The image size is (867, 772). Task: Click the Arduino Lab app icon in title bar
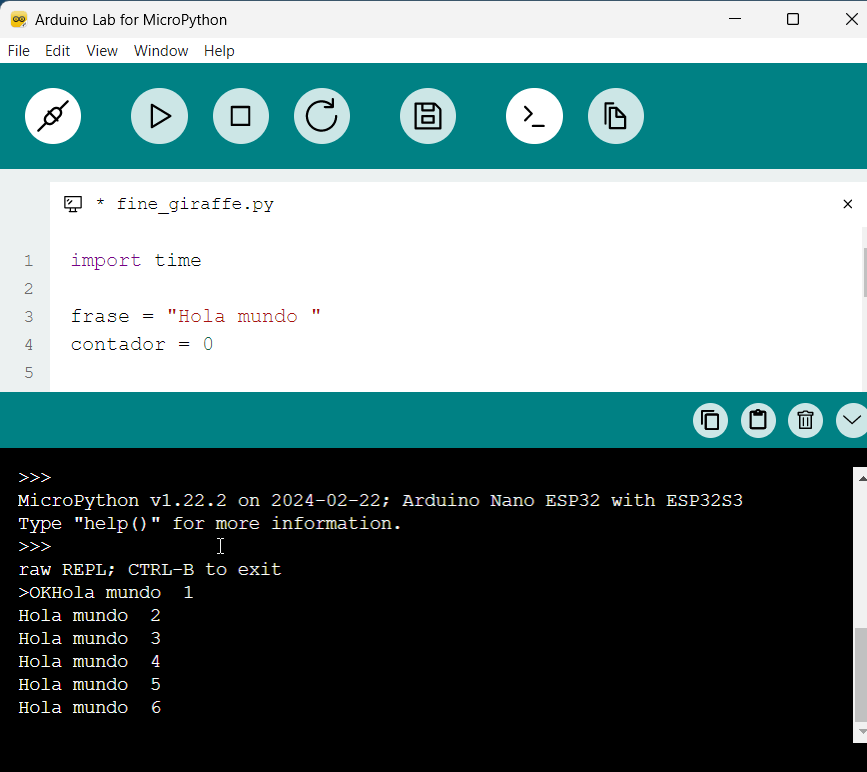point(19,19)
